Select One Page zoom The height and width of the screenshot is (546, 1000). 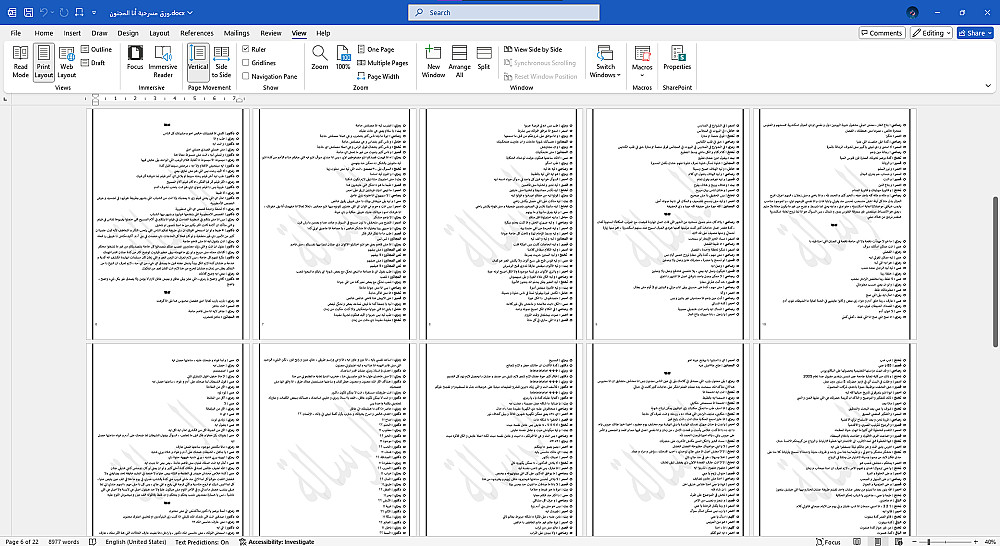click(376, 49)
